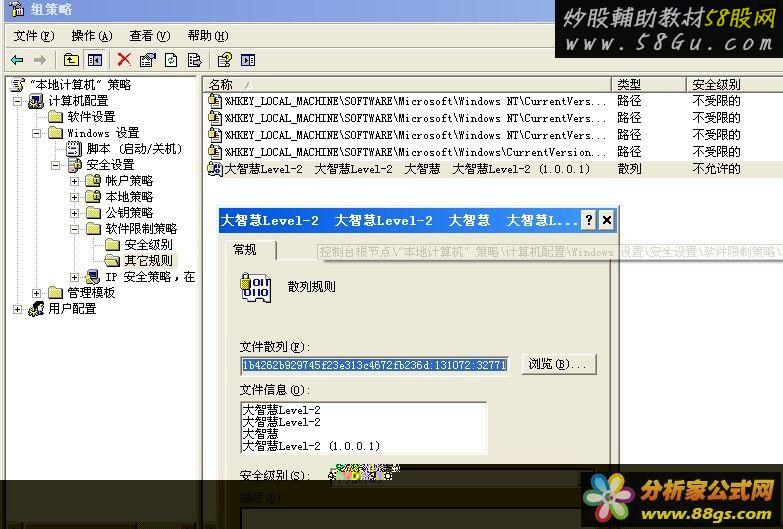Click the Forward arrow toolbar icon
The image size is (783, 529).
tap(39, 60)
